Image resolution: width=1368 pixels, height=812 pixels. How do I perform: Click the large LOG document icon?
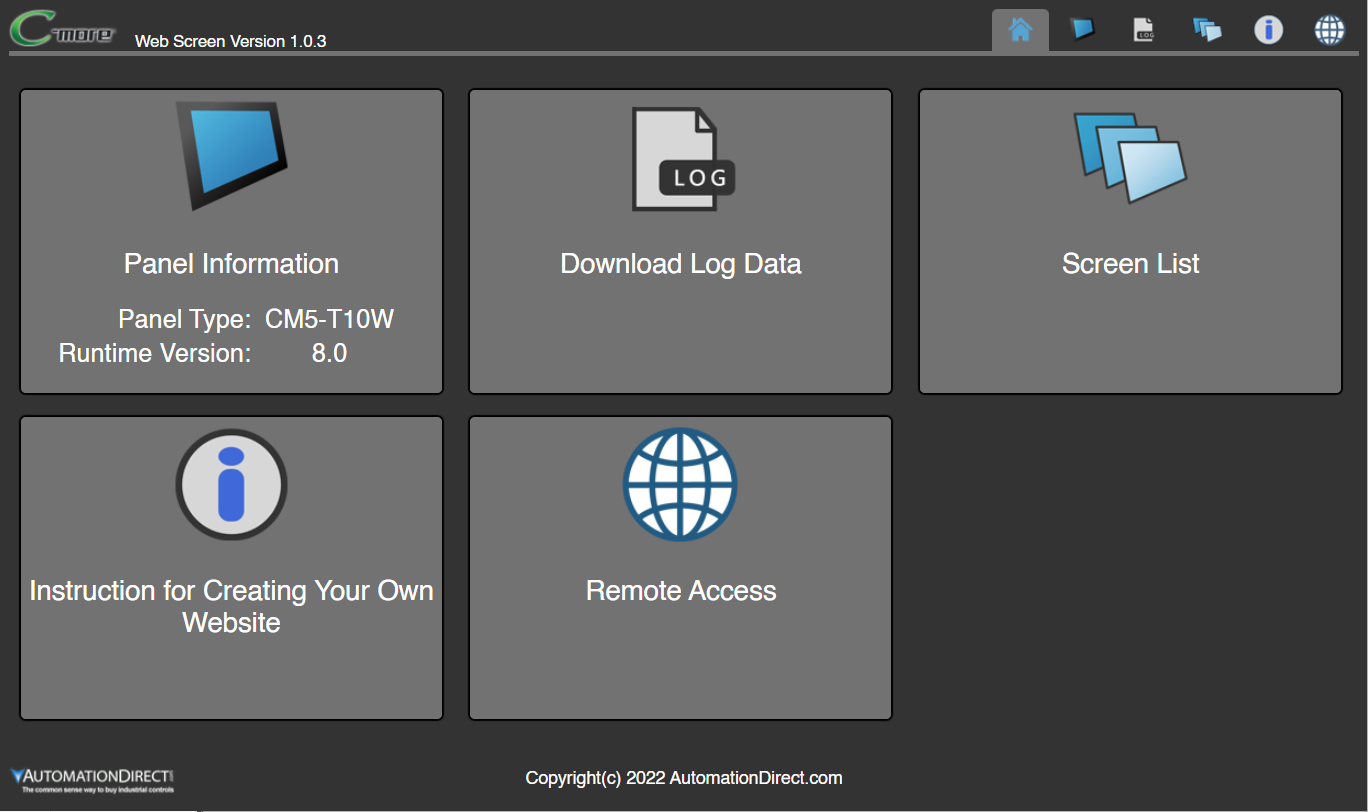coord(682,159)
